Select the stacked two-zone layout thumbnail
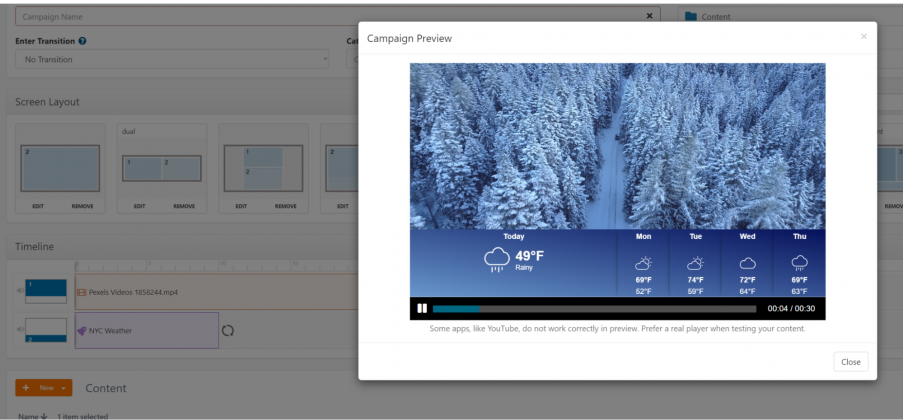This screenshot has width=903, height=420. click(263, 168)
